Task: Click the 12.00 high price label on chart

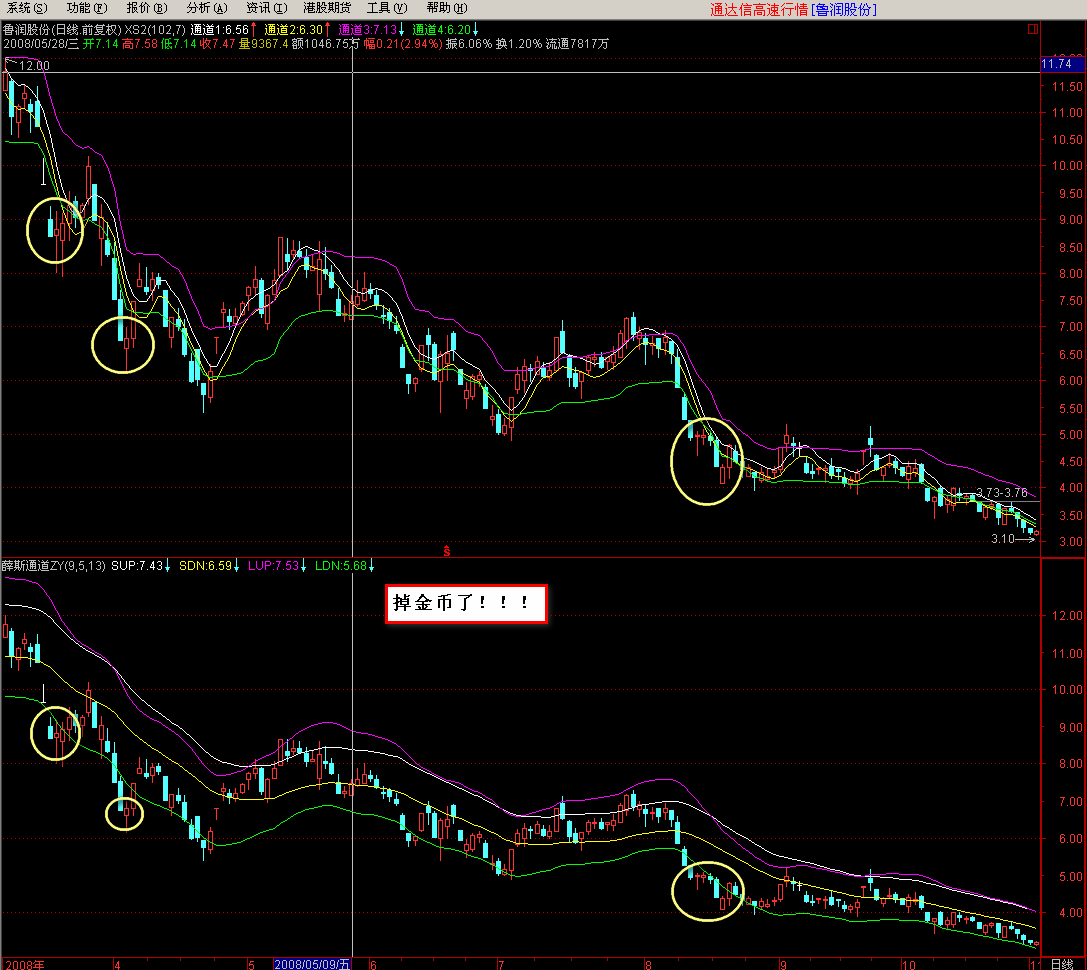Action: pyautogui.click(x=34, y=66)
